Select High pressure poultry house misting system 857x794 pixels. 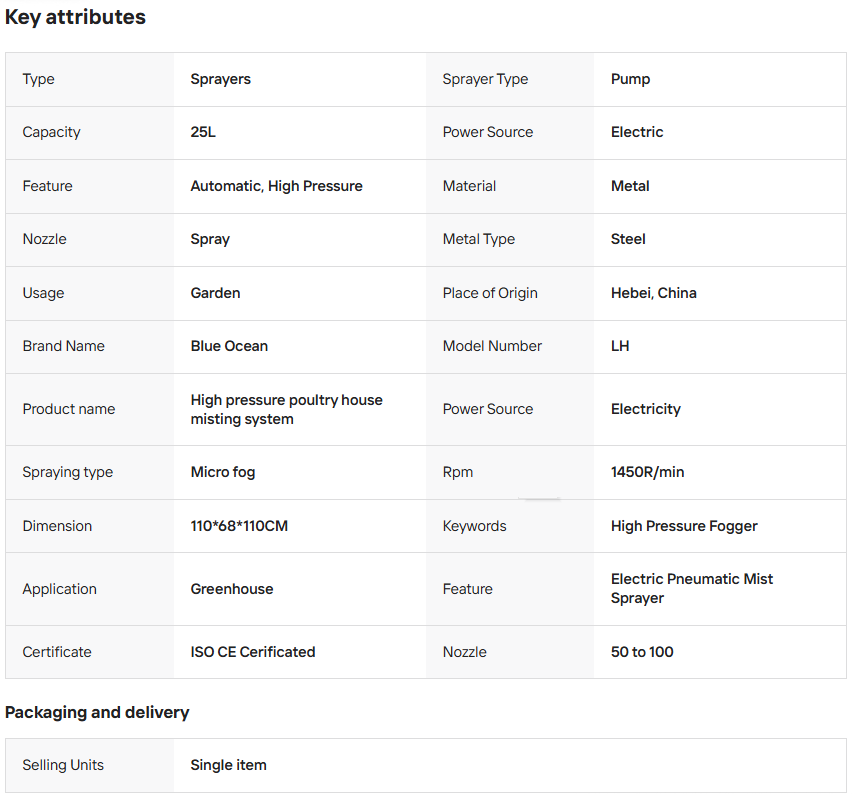click(286, 410)
